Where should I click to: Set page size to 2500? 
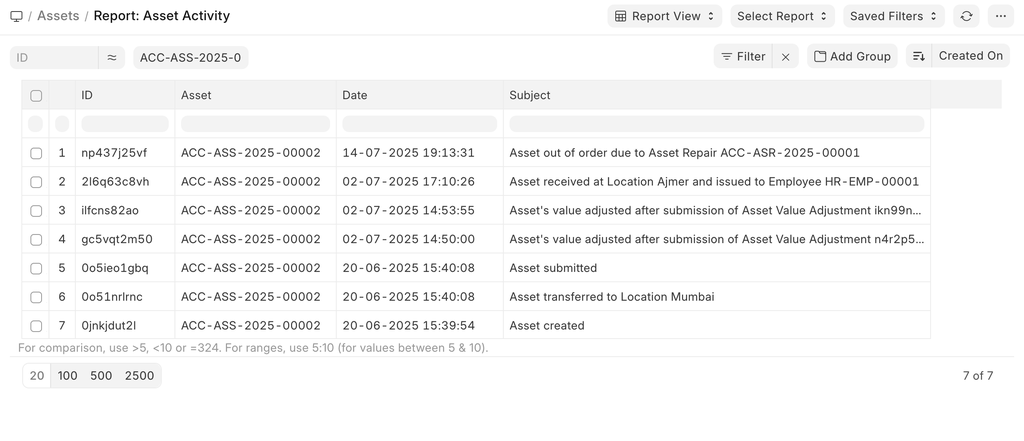[x=139, y=376]
